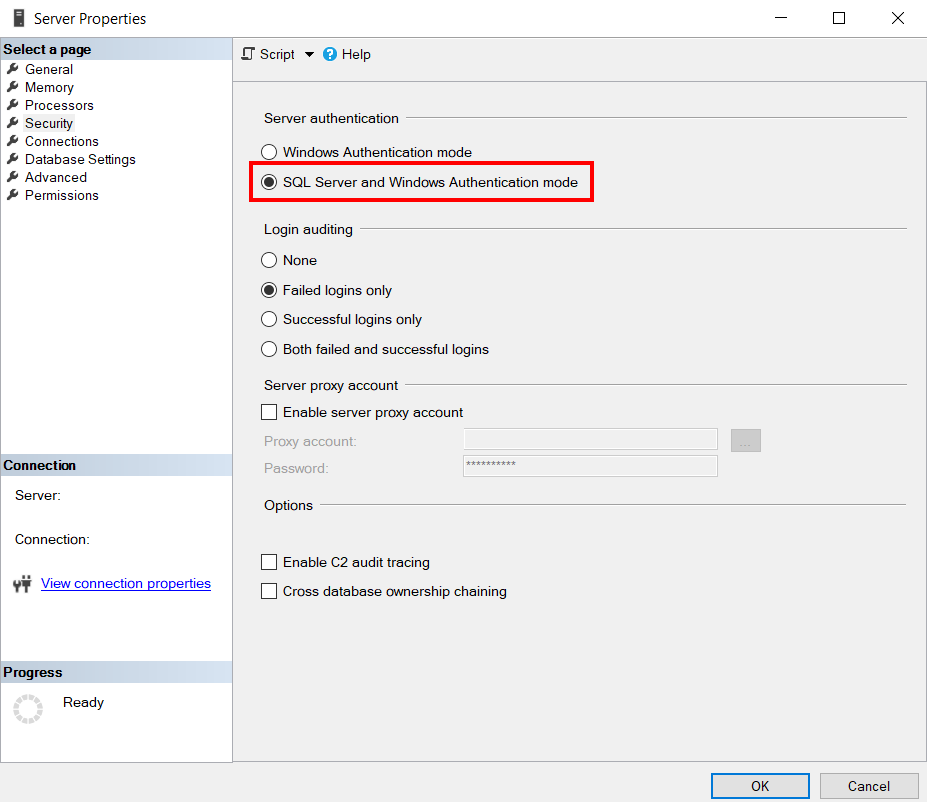Click the 'Server:' label in Connection panel
The width and height of the screenshot is (927, 802).
pyautogui.click(x=38, y=495)
